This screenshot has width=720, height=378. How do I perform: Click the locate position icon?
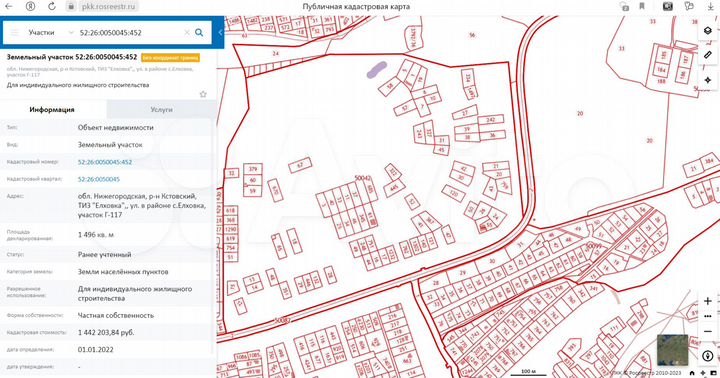point(708,80)
